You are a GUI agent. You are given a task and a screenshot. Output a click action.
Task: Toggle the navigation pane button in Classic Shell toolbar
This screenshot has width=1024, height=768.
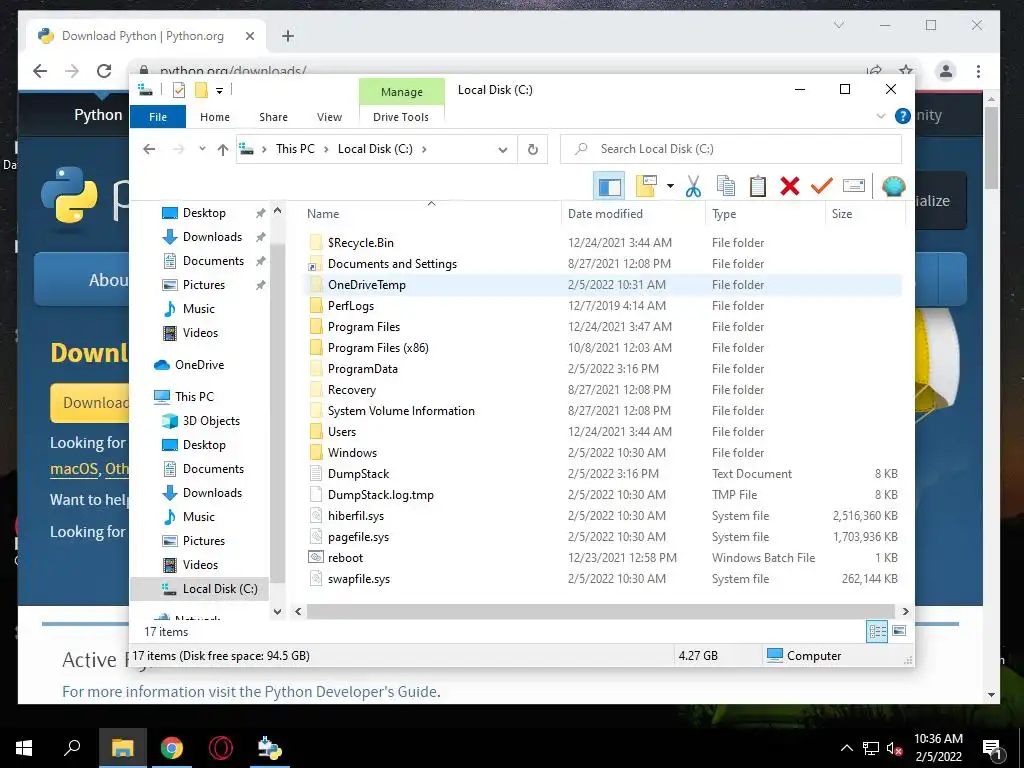pos(609,187)
